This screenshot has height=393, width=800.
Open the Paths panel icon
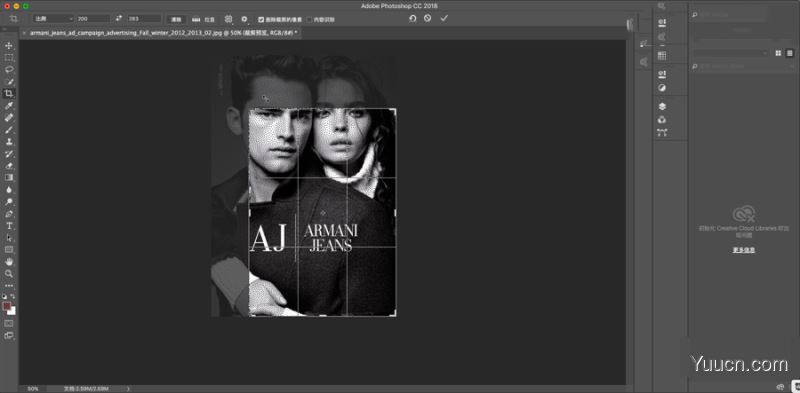[662, 133]
